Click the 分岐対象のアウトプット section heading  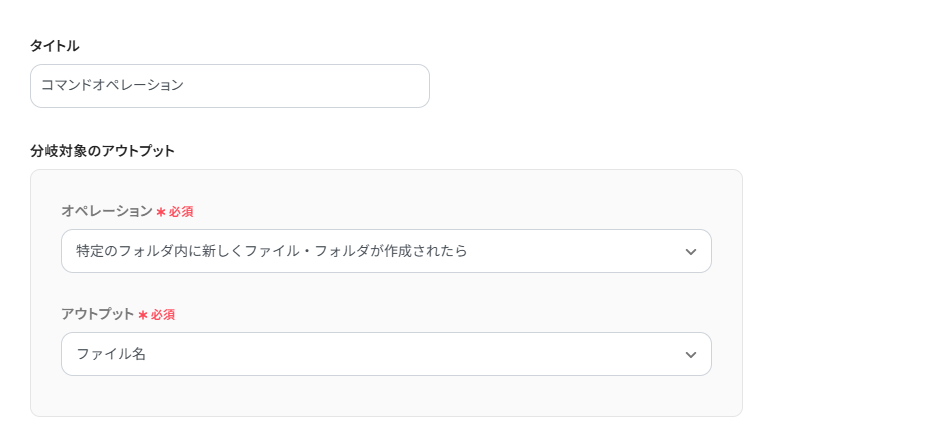point(102,151)
